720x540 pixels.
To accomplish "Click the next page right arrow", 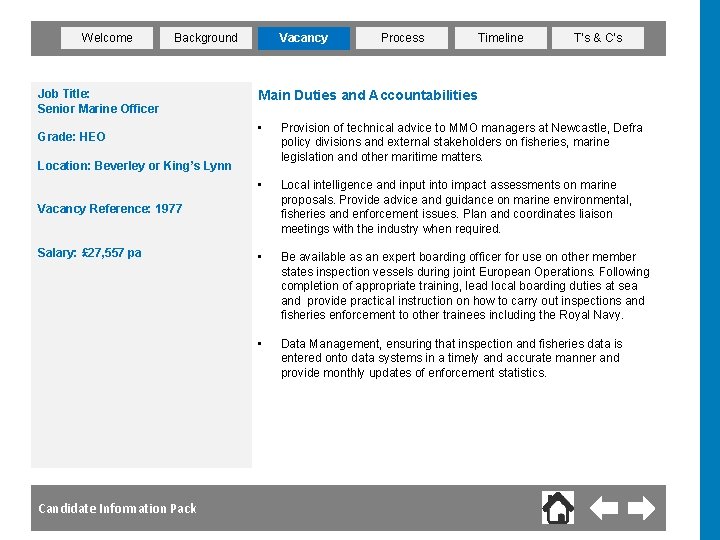I will [x=641, y=508].
